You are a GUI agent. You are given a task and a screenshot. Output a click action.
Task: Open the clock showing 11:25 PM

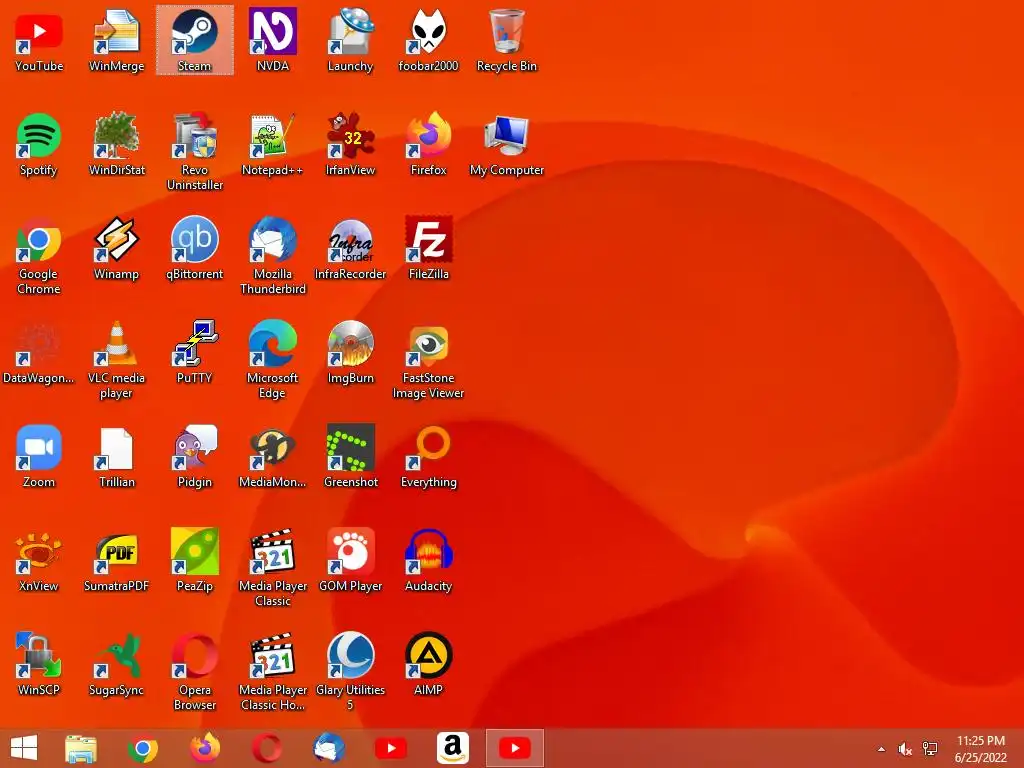981,748
